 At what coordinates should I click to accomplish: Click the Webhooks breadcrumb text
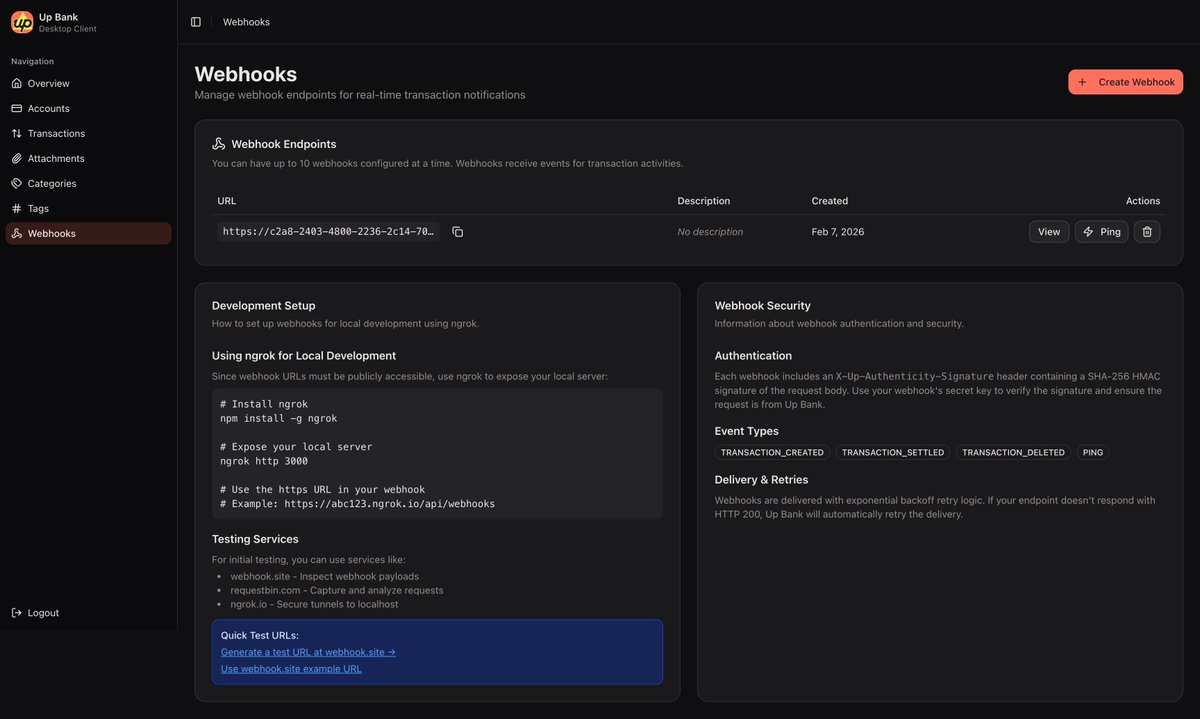(246, 22)
